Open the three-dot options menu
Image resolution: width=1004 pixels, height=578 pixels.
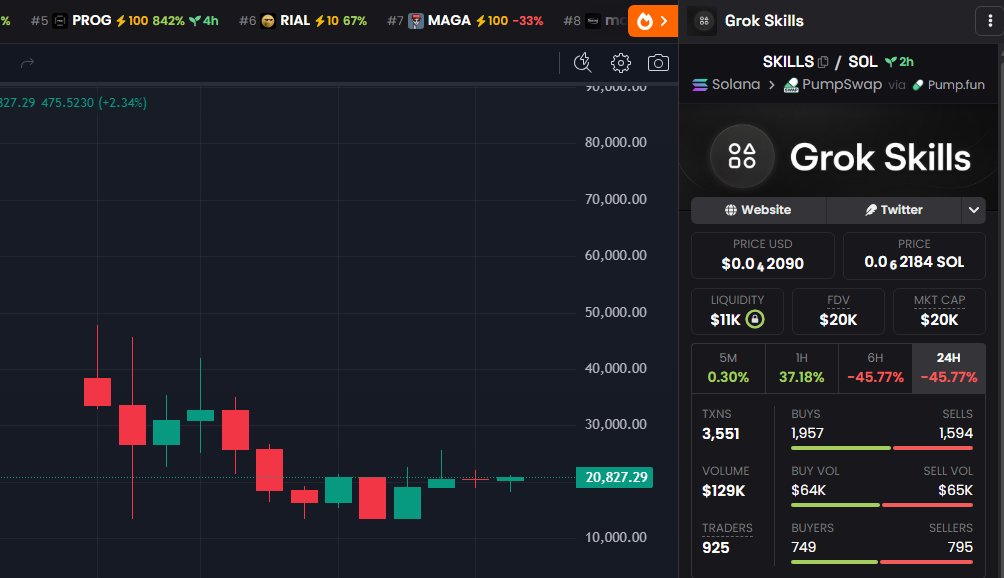tap(990, 21)
